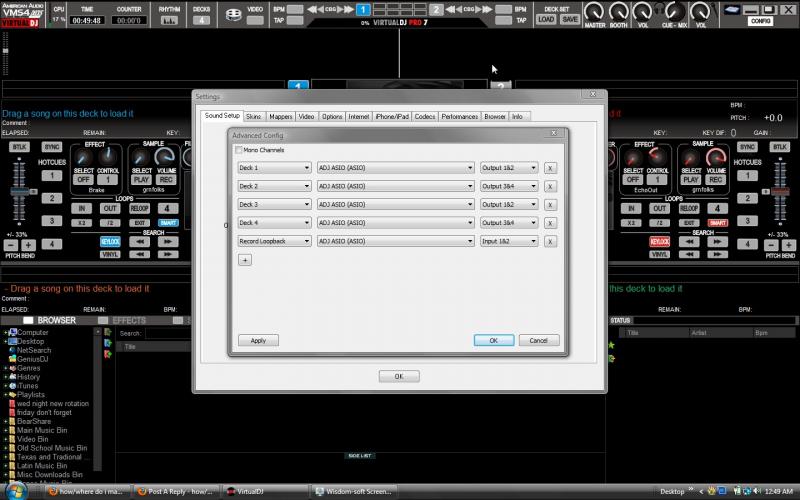This screenshot has width=800, height=500.
Task: Remove the Deck 3 row with X
Action: click(x=550, y=205)
